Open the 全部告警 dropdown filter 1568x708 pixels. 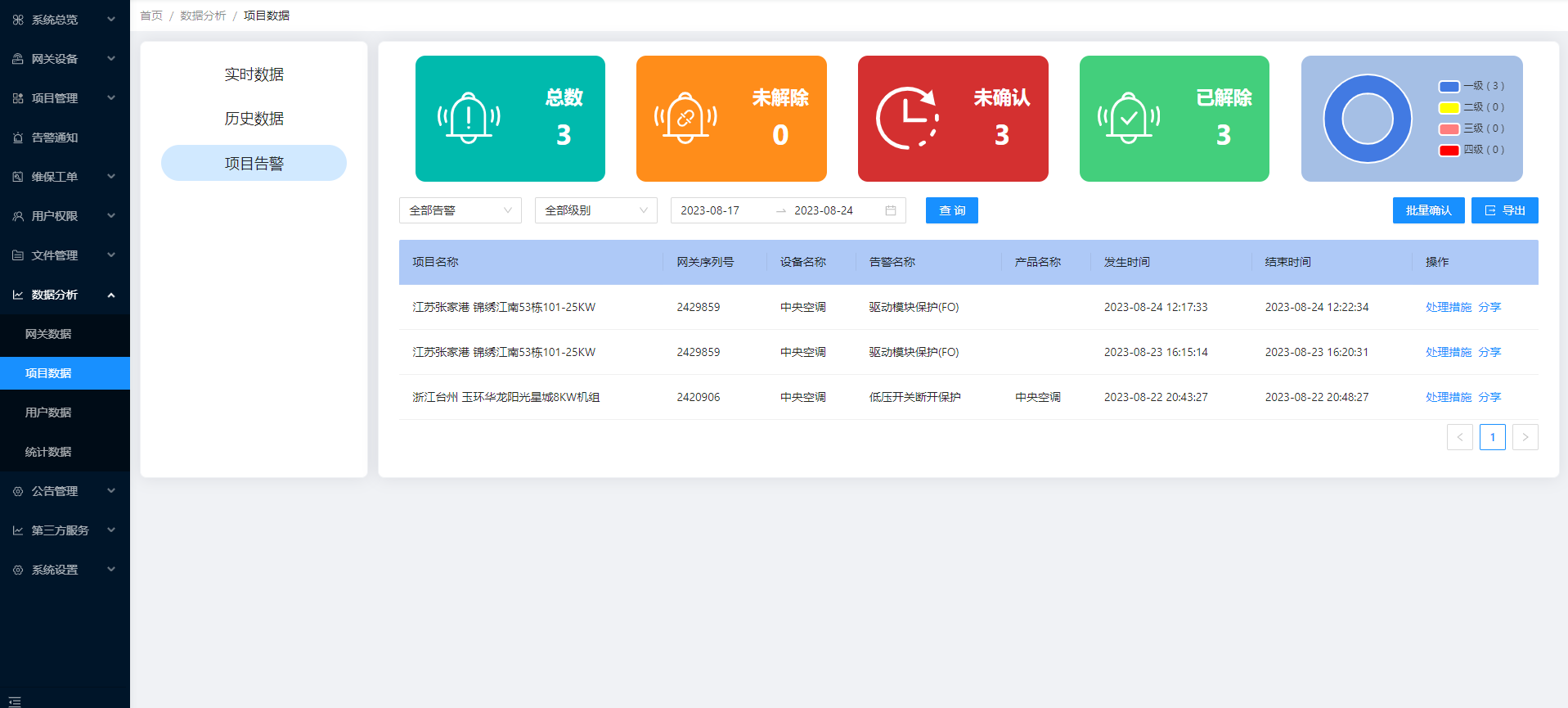point(461,210)
